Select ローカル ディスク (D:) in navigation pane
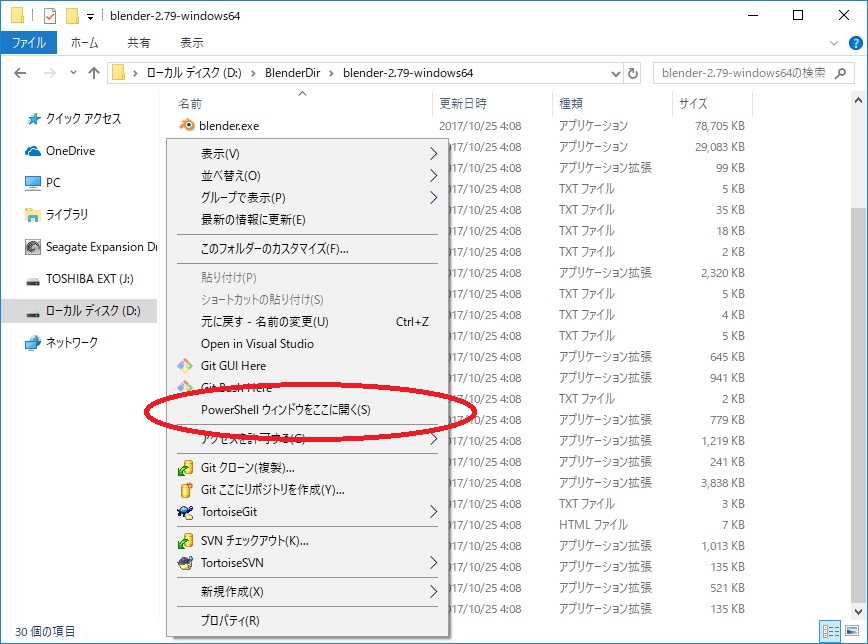The height and width of the screenshot is (644, 868). pyautogui.click(x=79, y=311)
